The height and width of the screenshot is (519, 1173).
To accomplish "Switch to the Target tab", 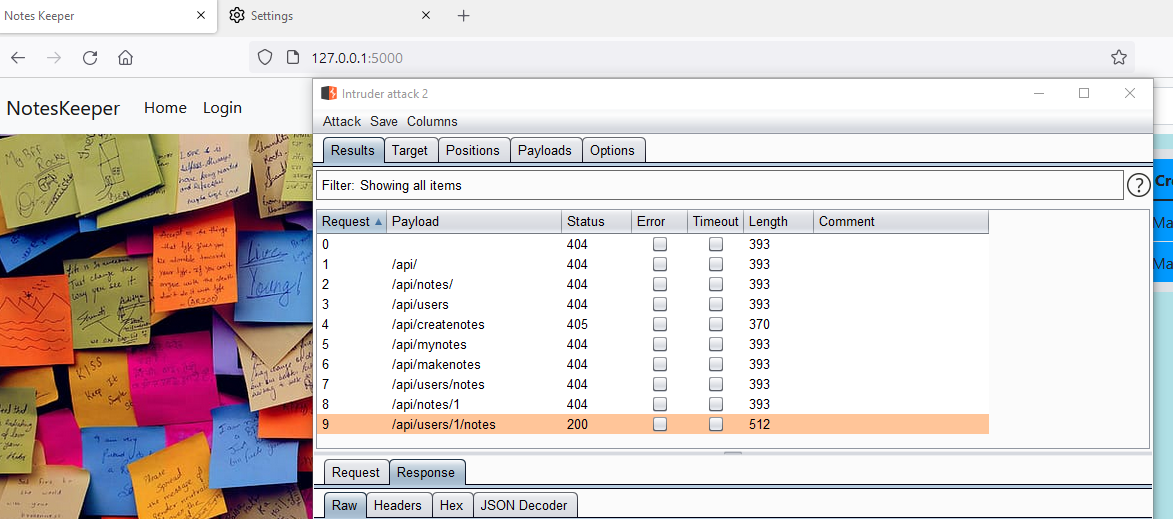I will 410,150.
